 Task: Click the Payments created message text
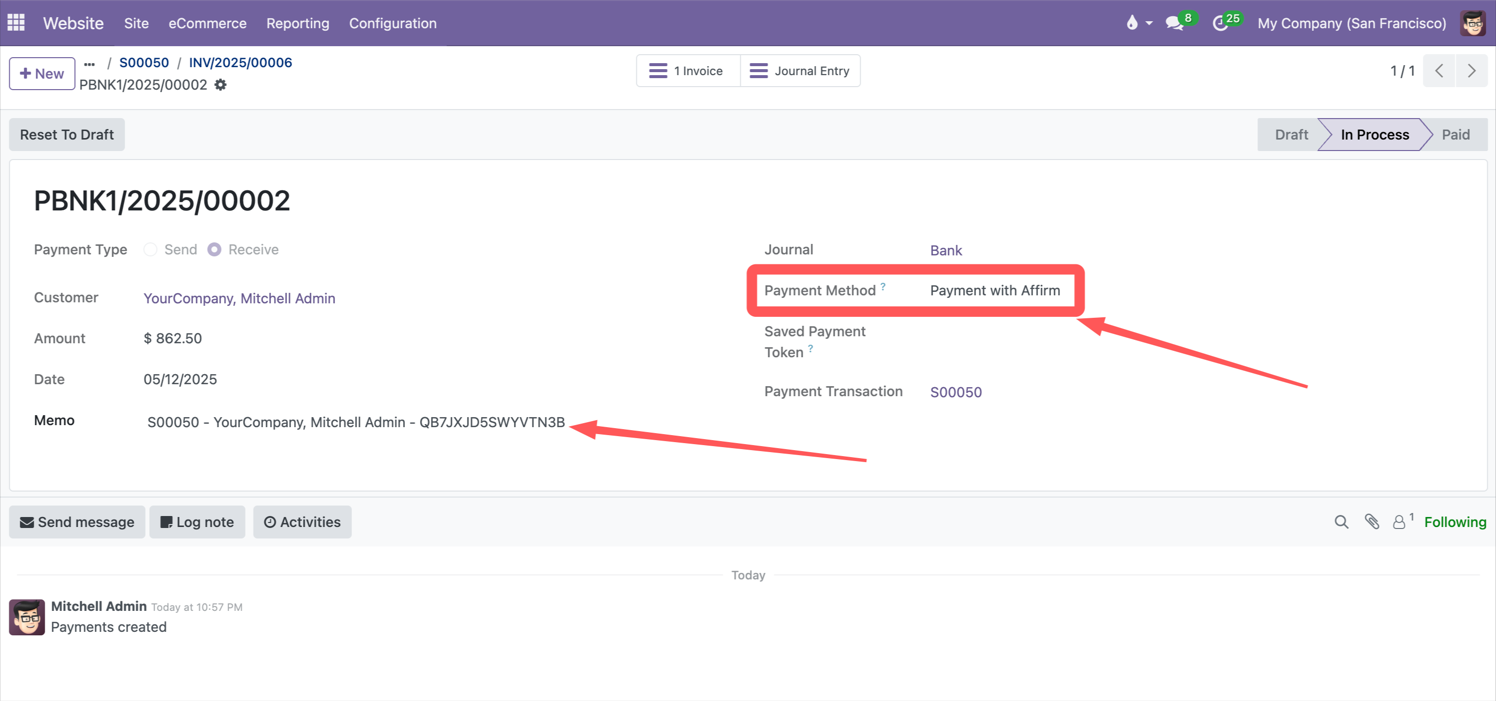point(109,627)
